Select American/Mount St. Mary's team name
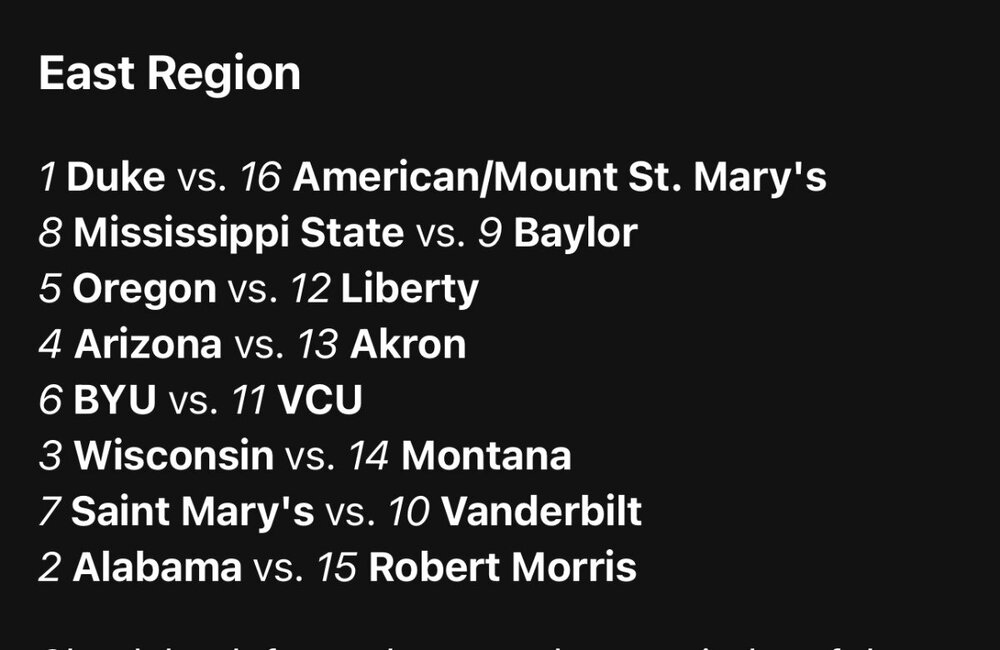 559,178
